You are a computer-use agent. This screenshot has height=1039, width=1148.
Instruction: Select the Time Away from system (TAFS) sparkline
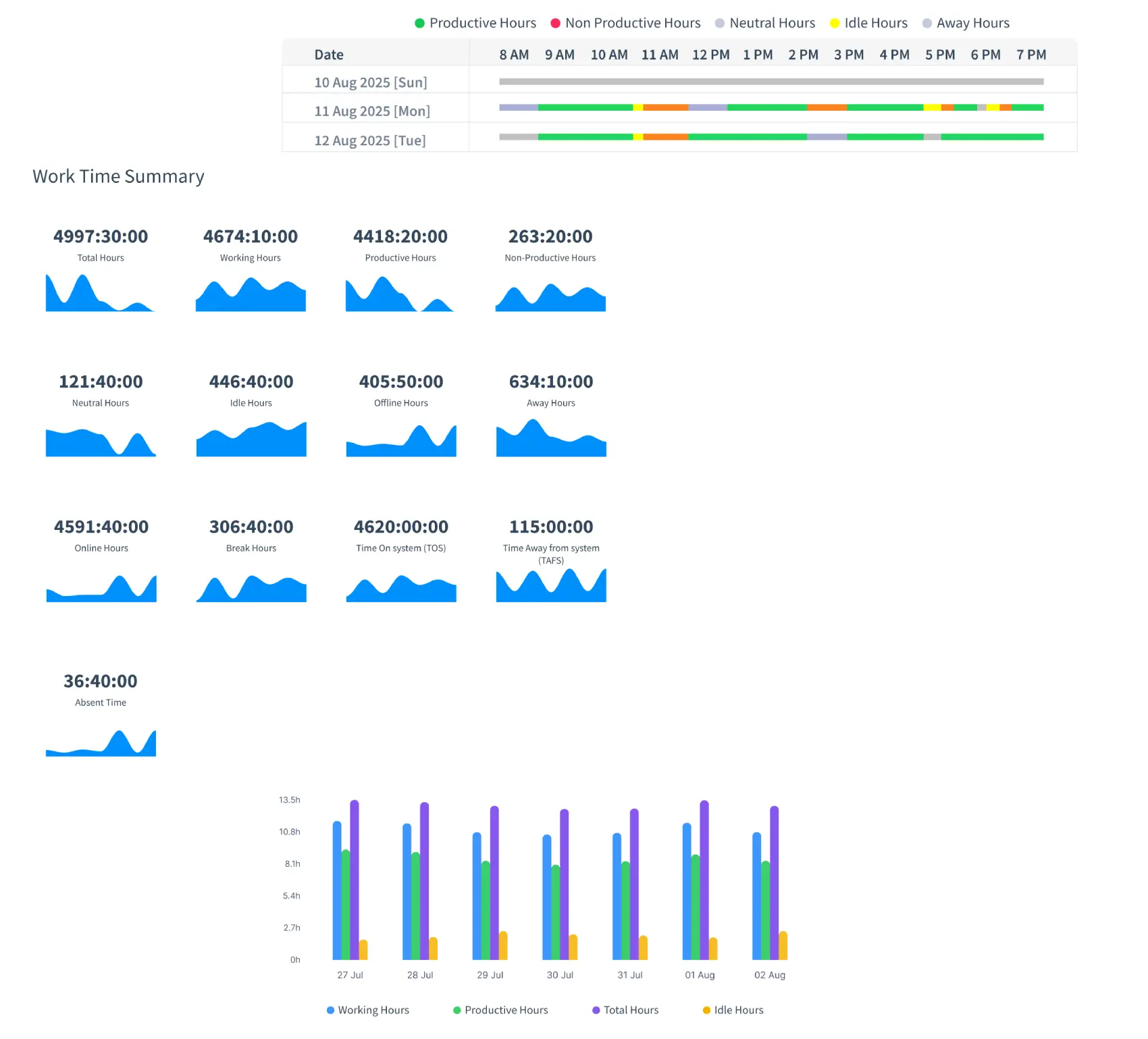tap(551, 586)
